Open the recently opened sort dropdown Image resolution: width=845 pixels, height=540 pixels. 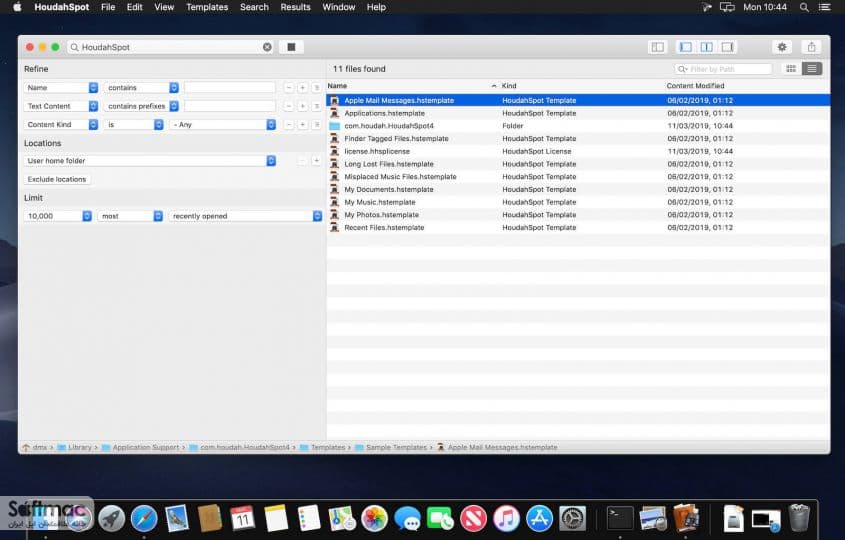click(245, 216)
